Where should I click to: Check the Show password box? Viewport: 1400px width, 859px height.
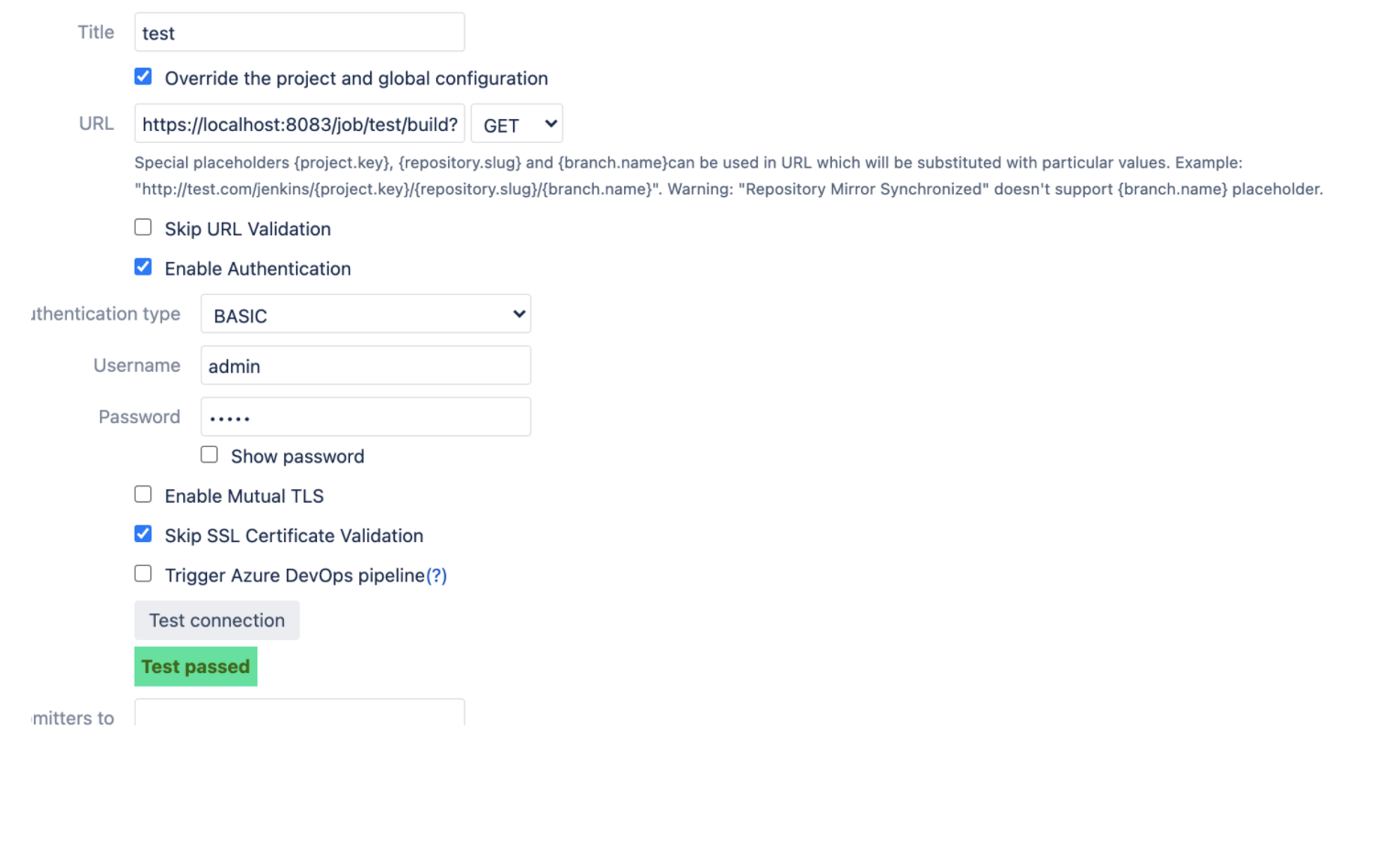pyautogui.click(x=210, y=455)
